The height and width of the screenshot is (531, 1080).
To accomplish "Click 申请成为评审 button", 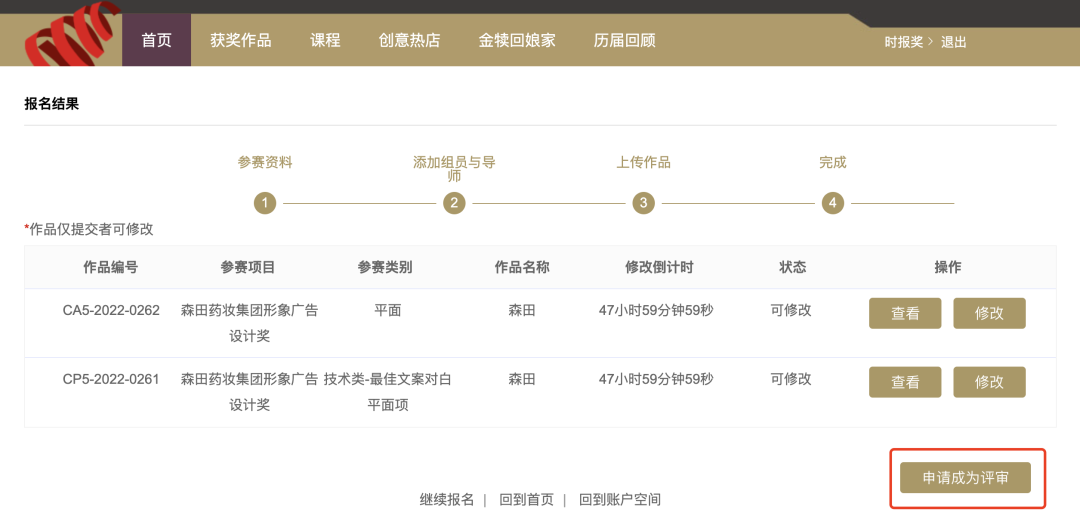I will 965,478.
